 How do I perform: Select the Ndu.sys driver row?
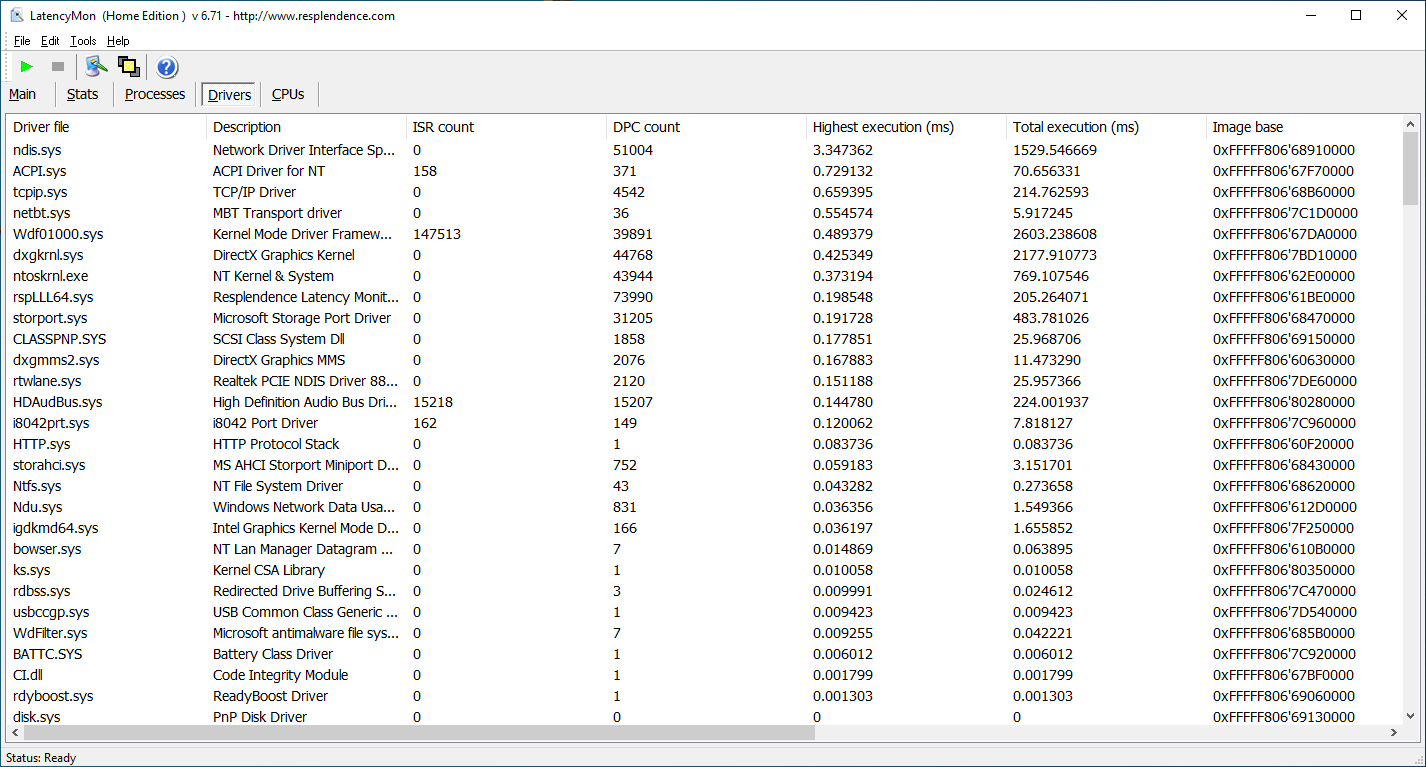click(704, 507)
